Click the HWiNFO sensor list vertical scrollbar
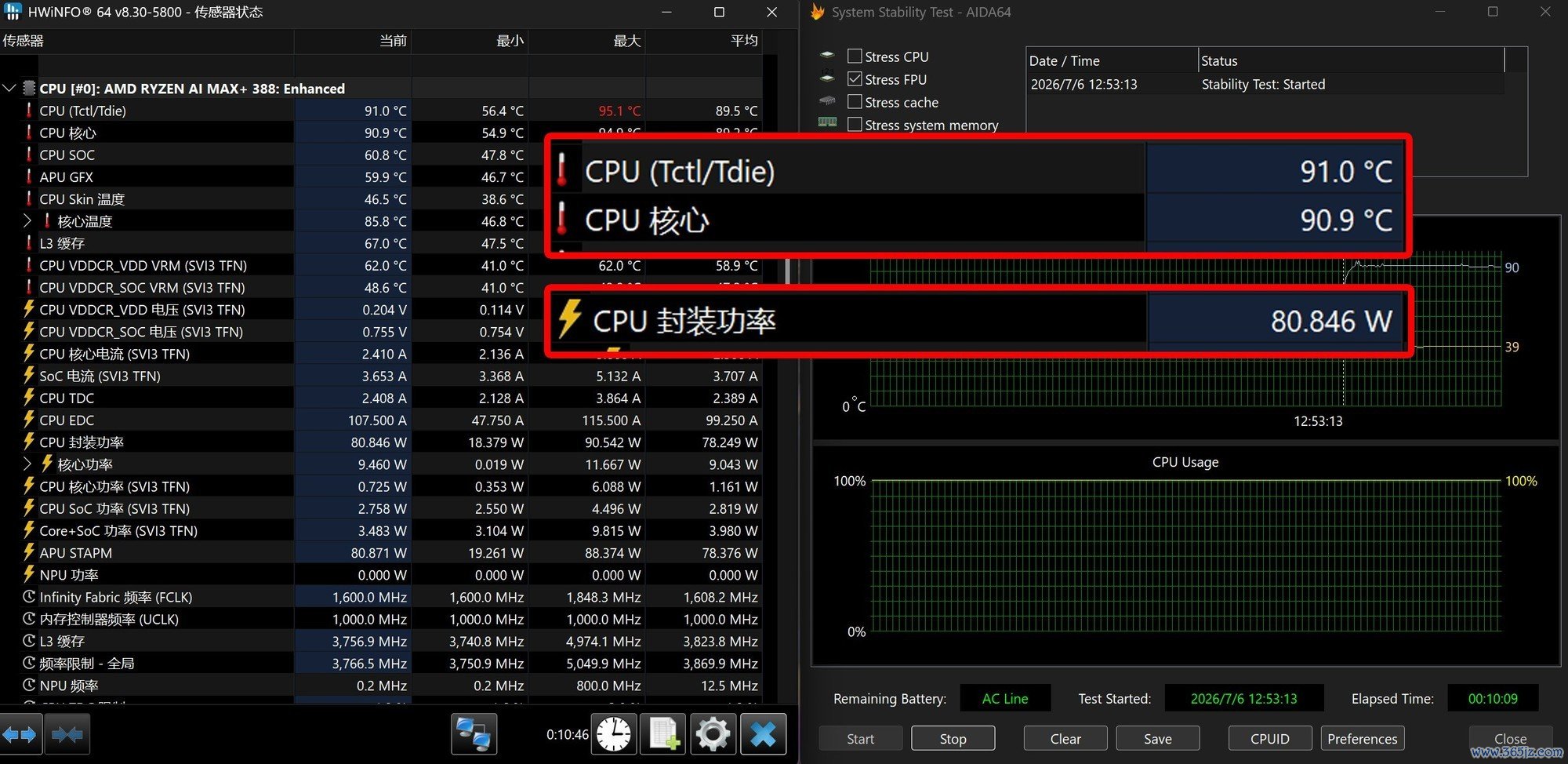Screen dimensions: 1568x764 pyautogui.click(x=787, y=270)
